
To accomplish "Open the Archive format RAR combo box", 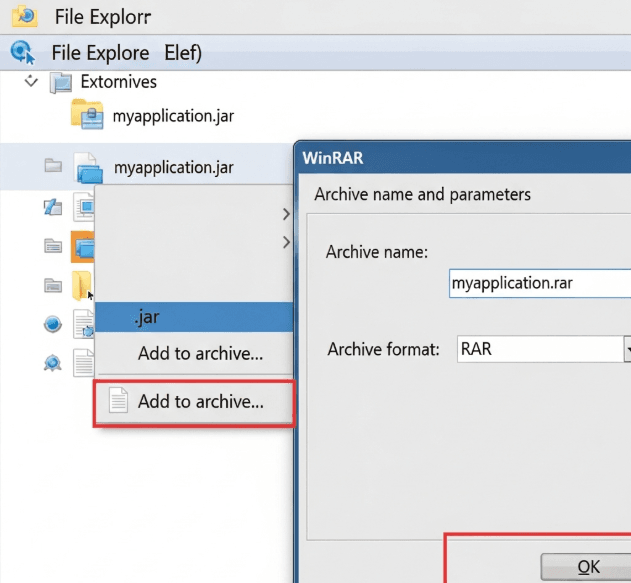I will [544, 349].
